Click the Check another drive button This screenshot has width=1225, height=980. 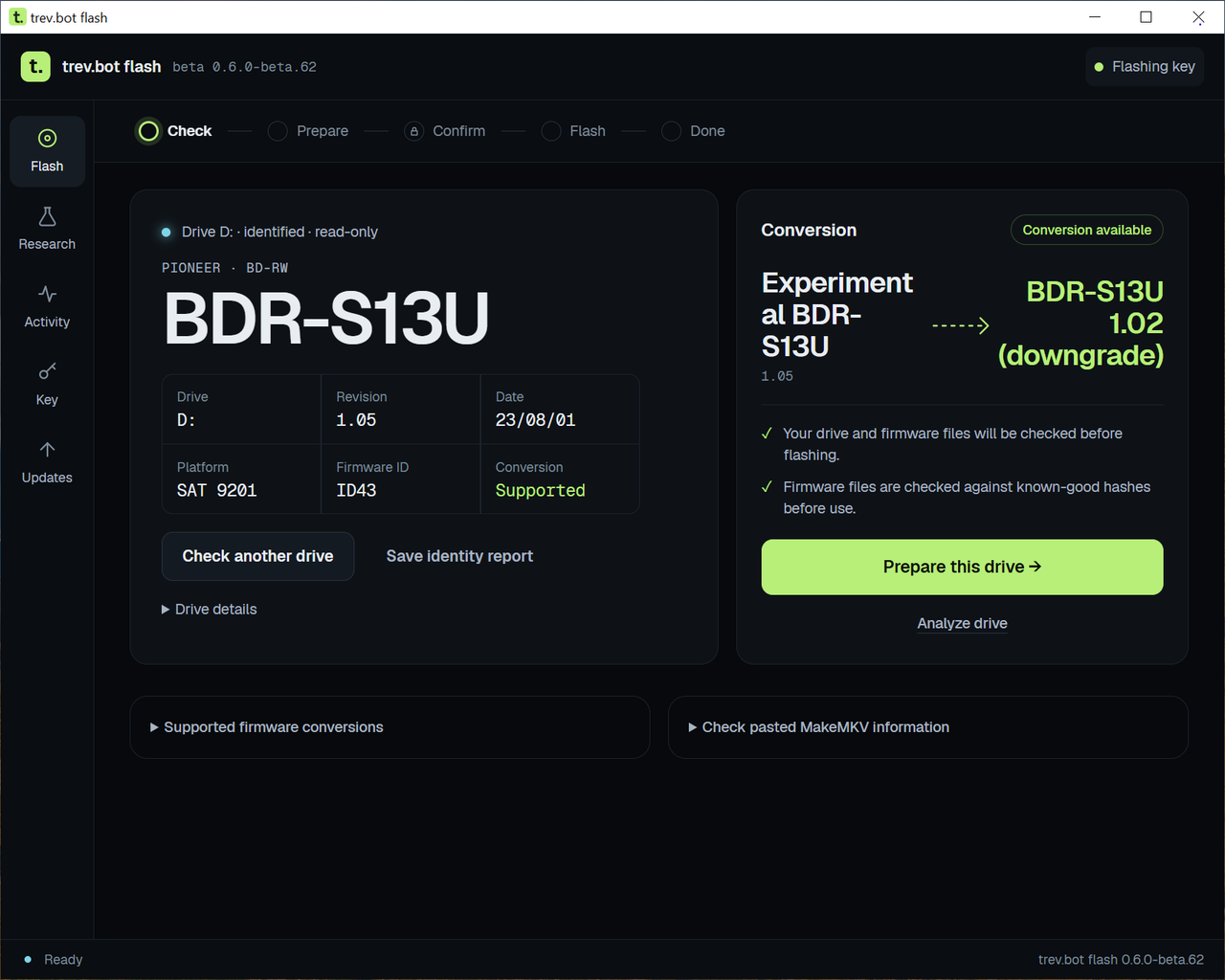(257, 556)
